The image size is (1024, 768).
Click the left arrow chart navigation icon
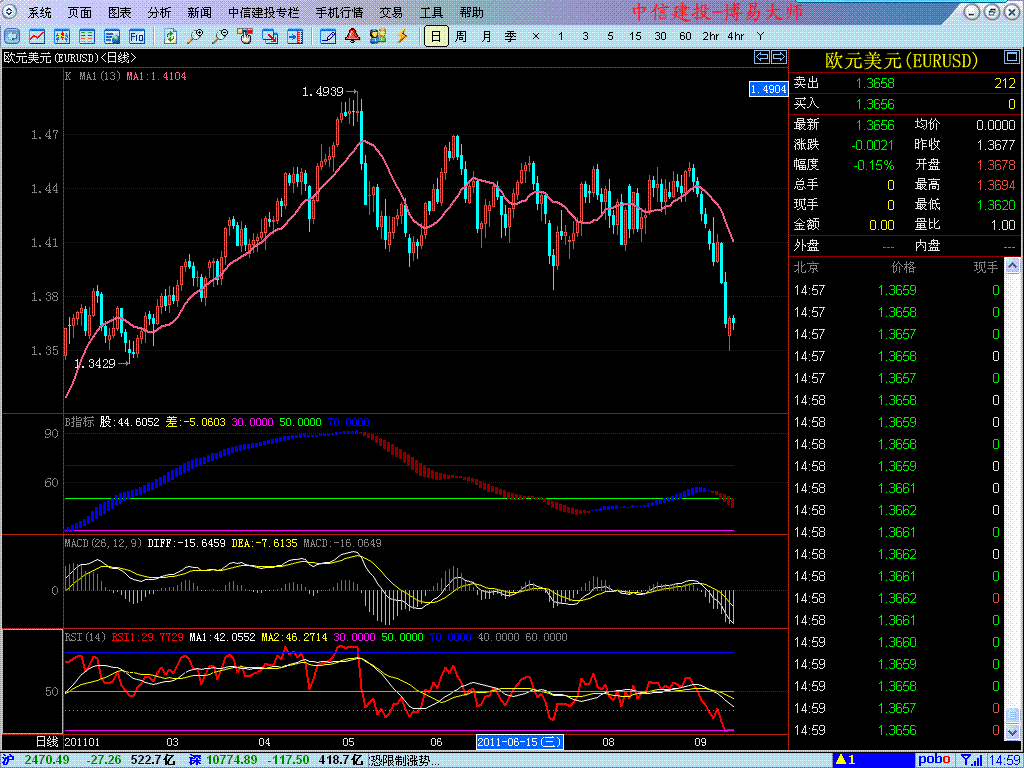[x=762, y=57]
